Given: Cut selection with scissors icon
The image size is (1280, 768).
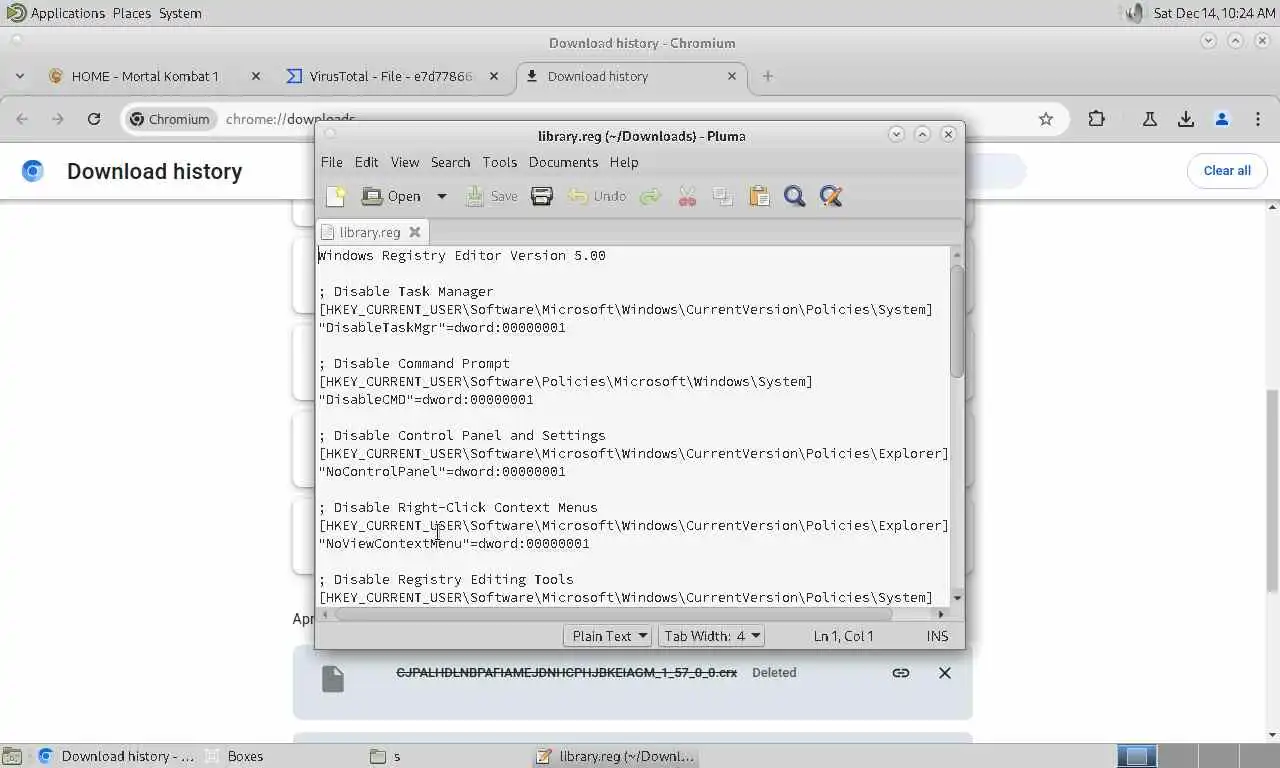Looking at the screenshot, I should tap(687, 196).
